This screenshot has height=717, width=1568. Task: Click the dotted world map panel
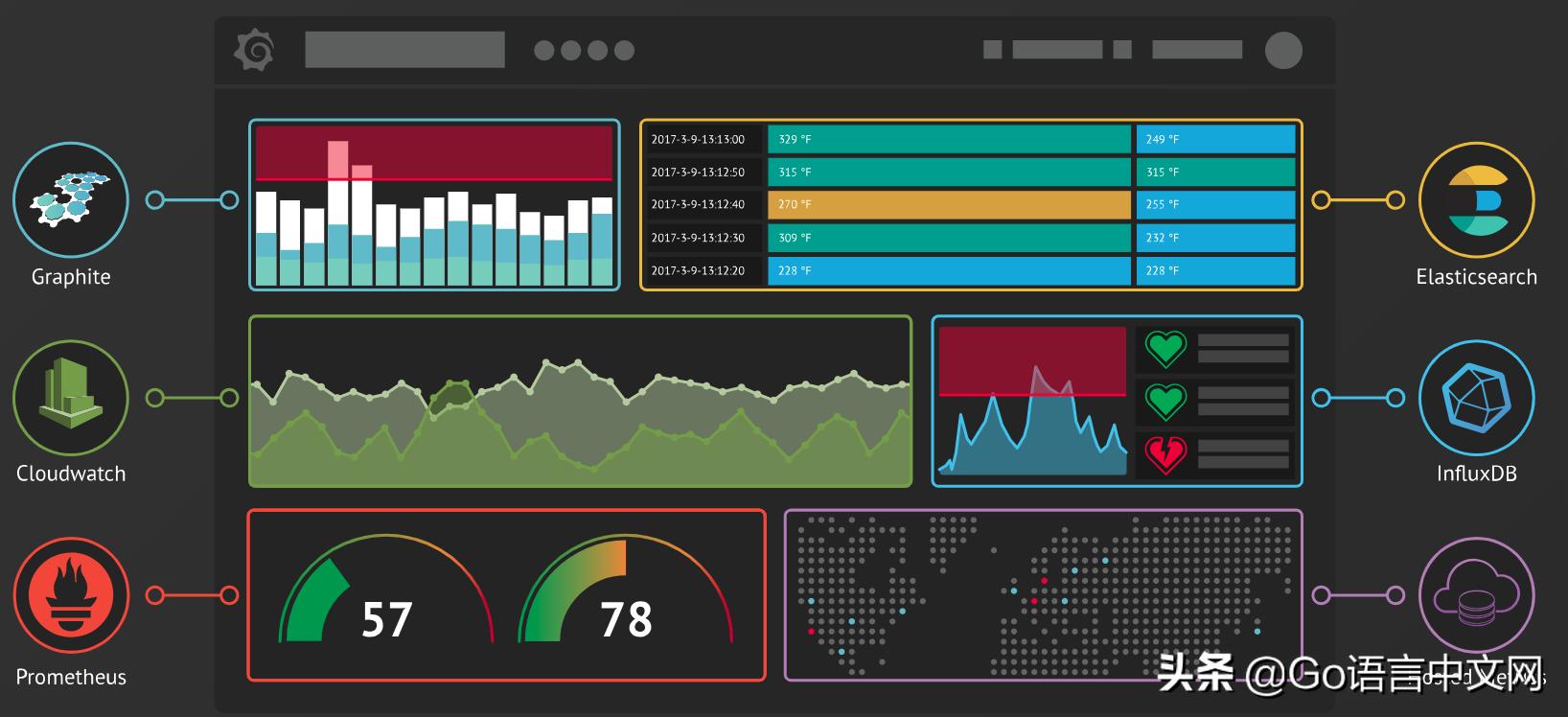[x=1044, y=595]
